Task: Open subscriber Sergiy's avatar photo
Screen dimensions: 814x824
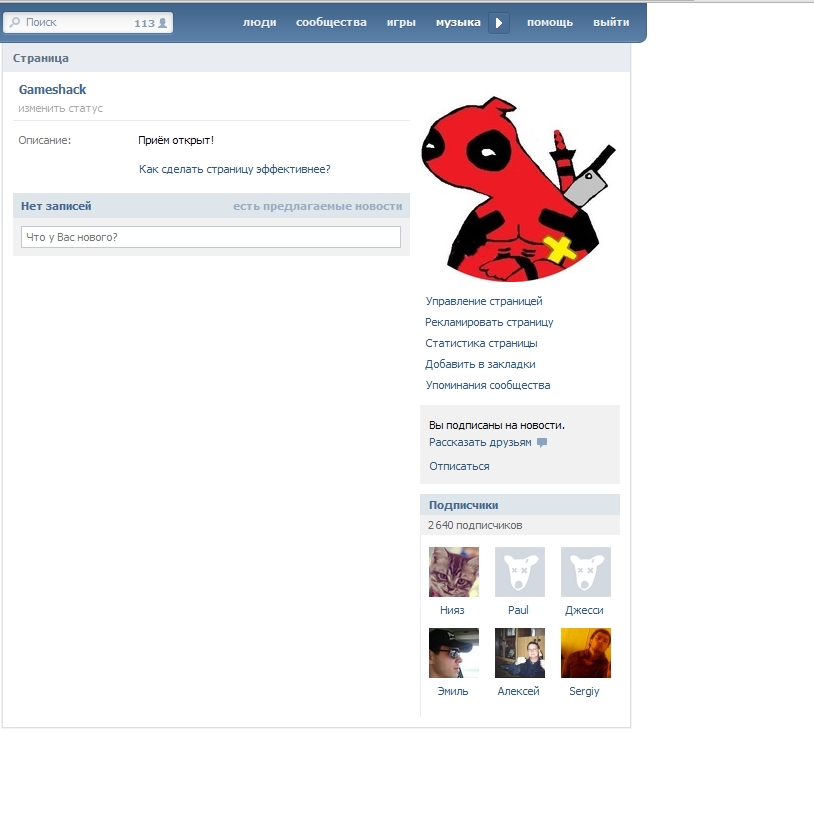Action: 585,653
